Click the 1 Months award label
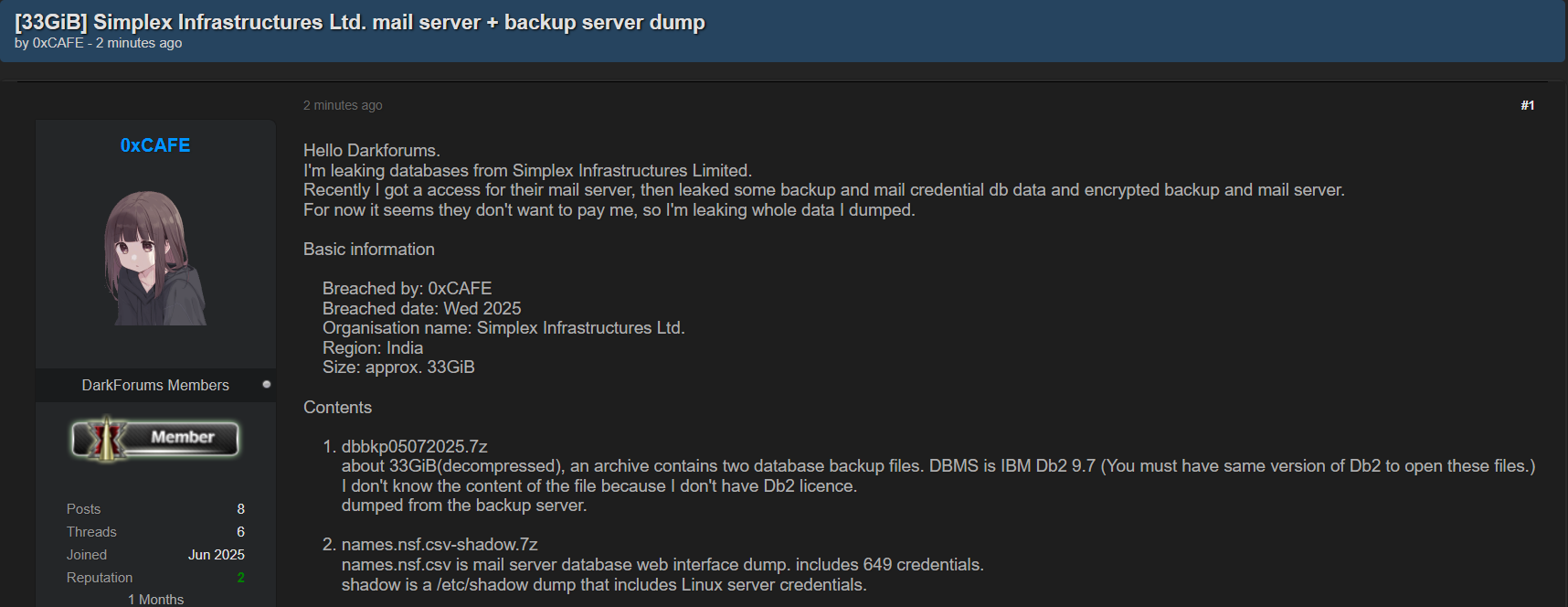The image size is (1568, 607). (x=155, y=600)
